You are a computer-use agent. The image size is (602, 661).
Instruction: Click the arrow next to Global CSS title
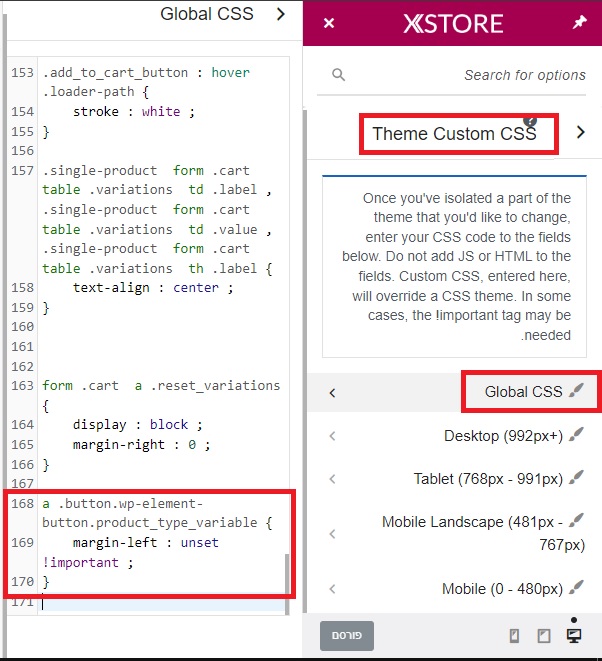pos(281,14)
